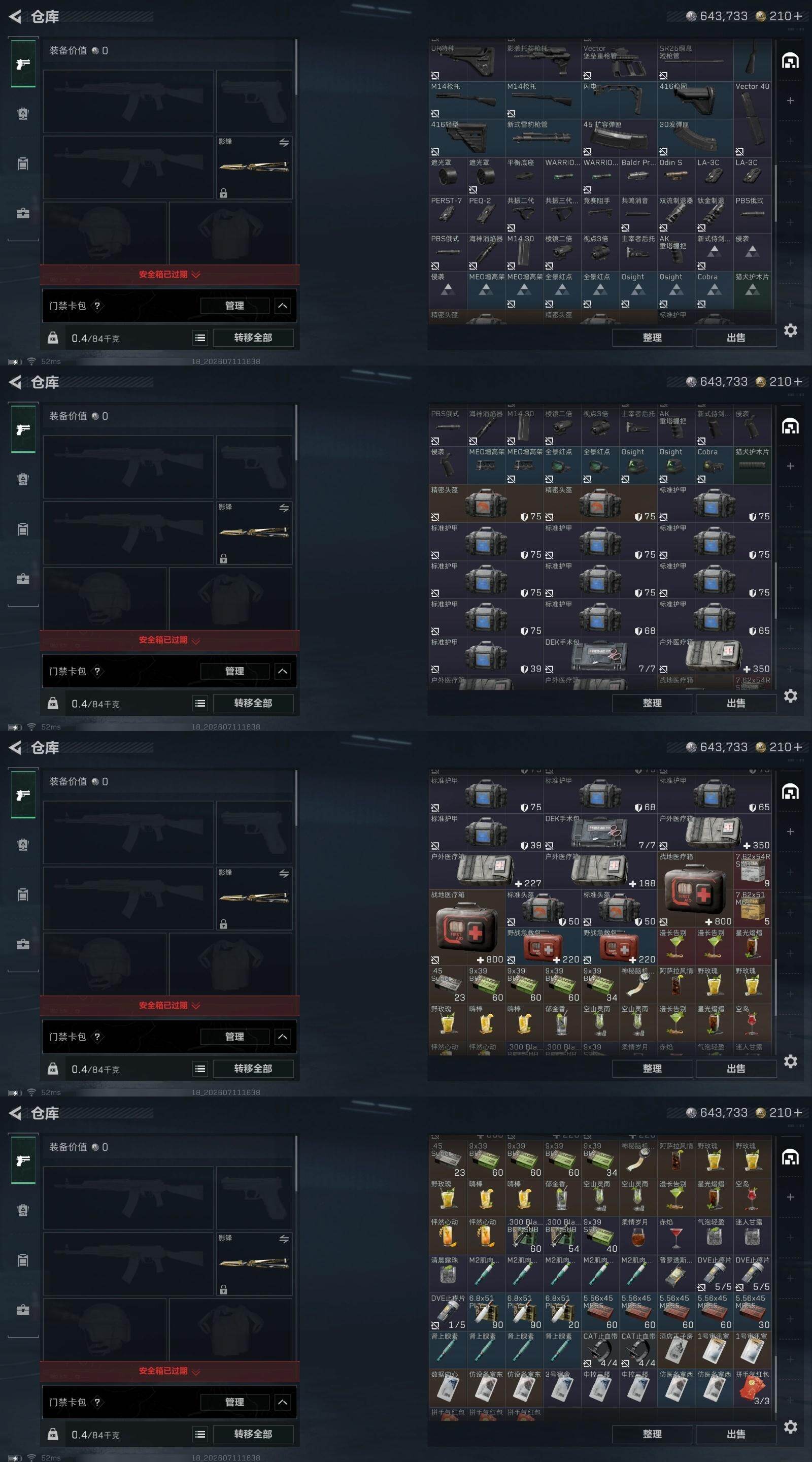Collapse 门禁卡包 with caret, bottom screenshot
The height and width of the screenshot is (1462, 812).
pos(283,1403)
